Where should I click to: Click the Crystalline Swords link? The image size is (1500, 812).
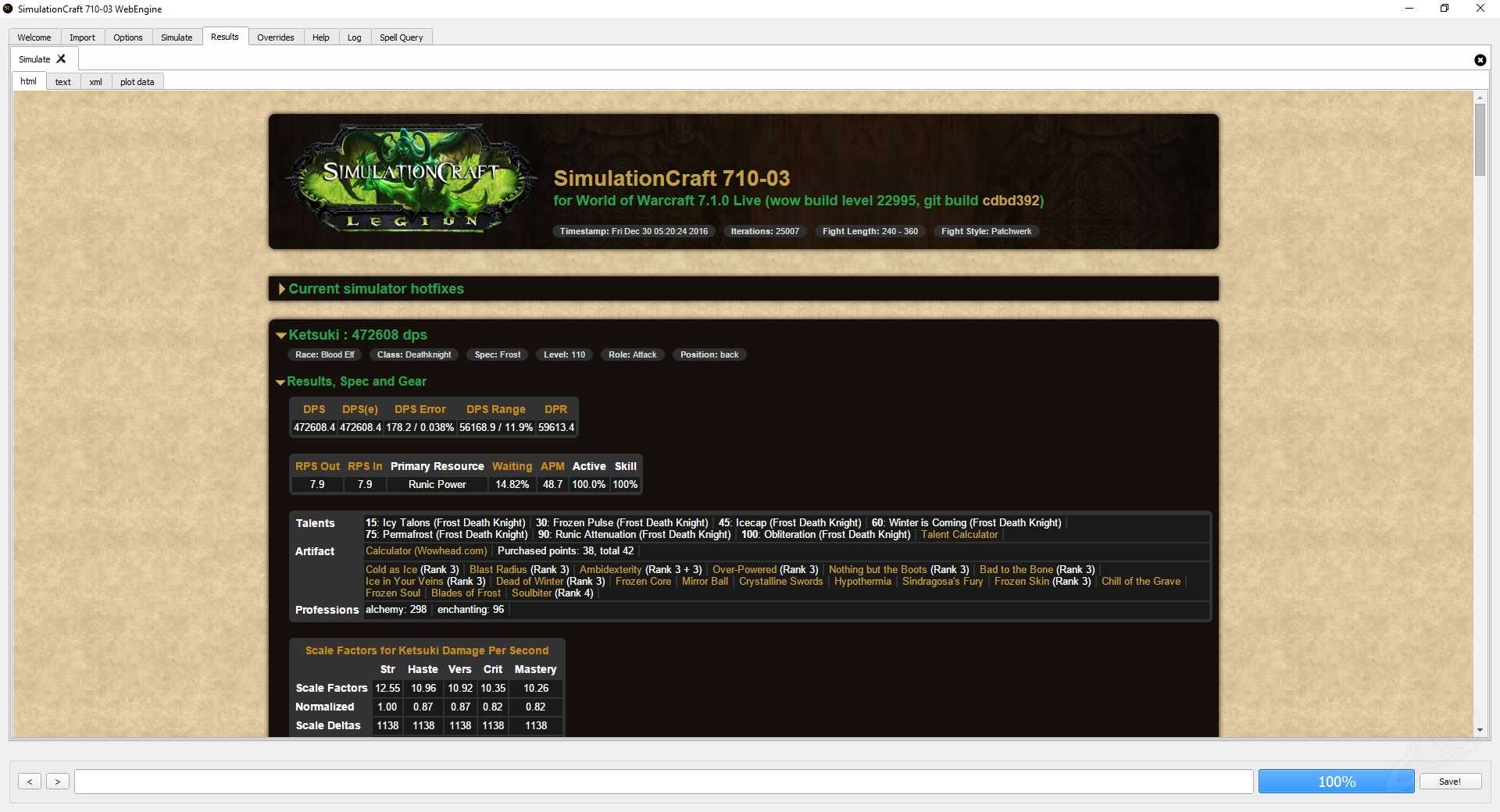(x=781, y=582)
